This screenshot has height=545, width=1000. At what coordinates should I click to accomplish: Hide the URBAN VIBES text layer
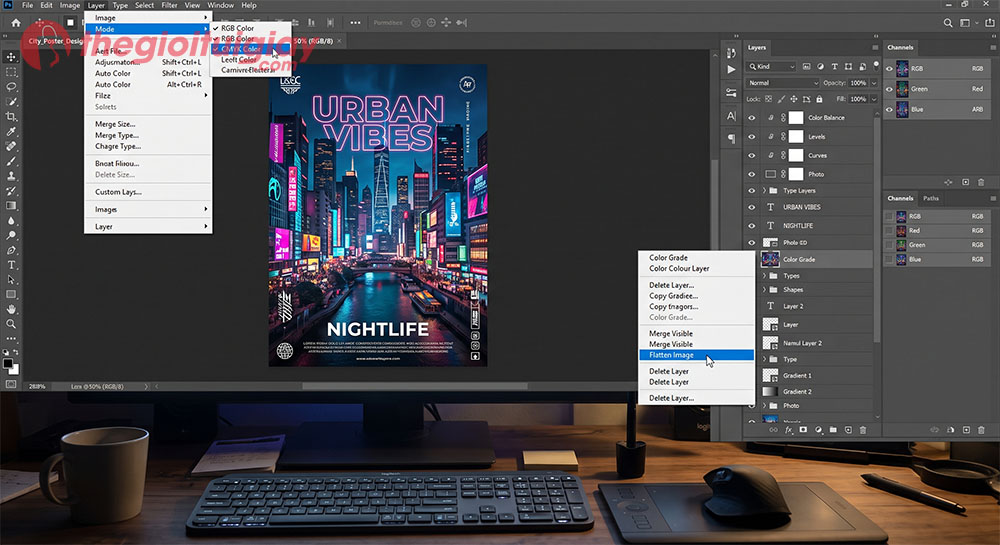point(752,207)
